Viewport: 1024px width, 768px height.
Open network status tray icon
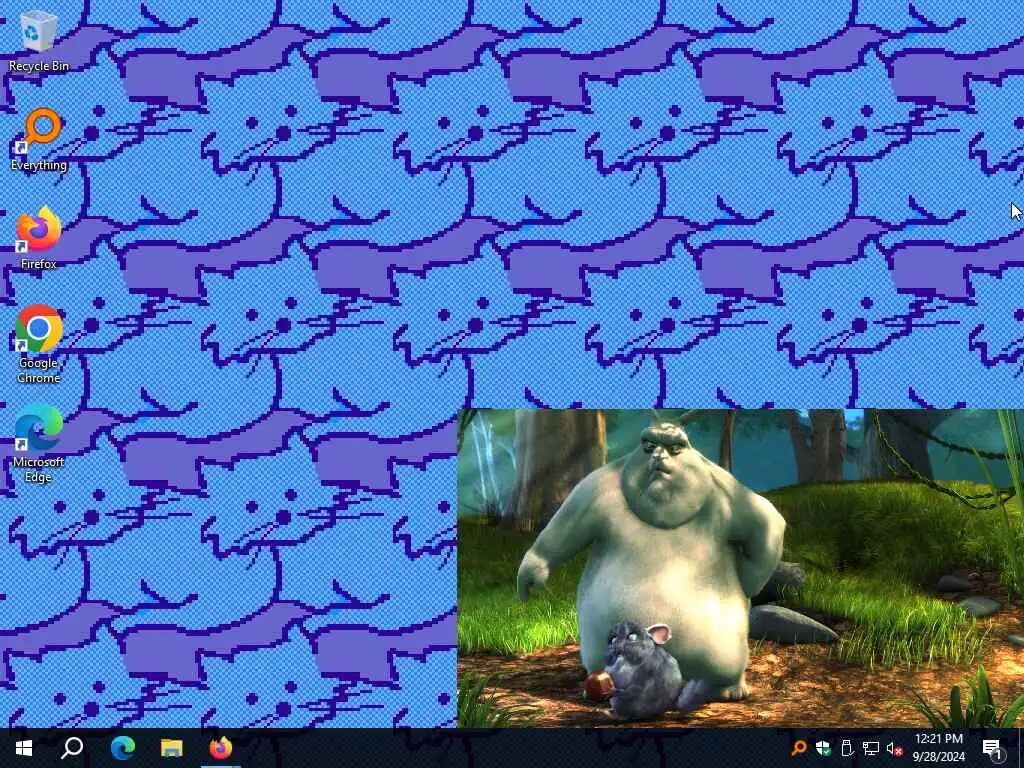pos(871,748)
